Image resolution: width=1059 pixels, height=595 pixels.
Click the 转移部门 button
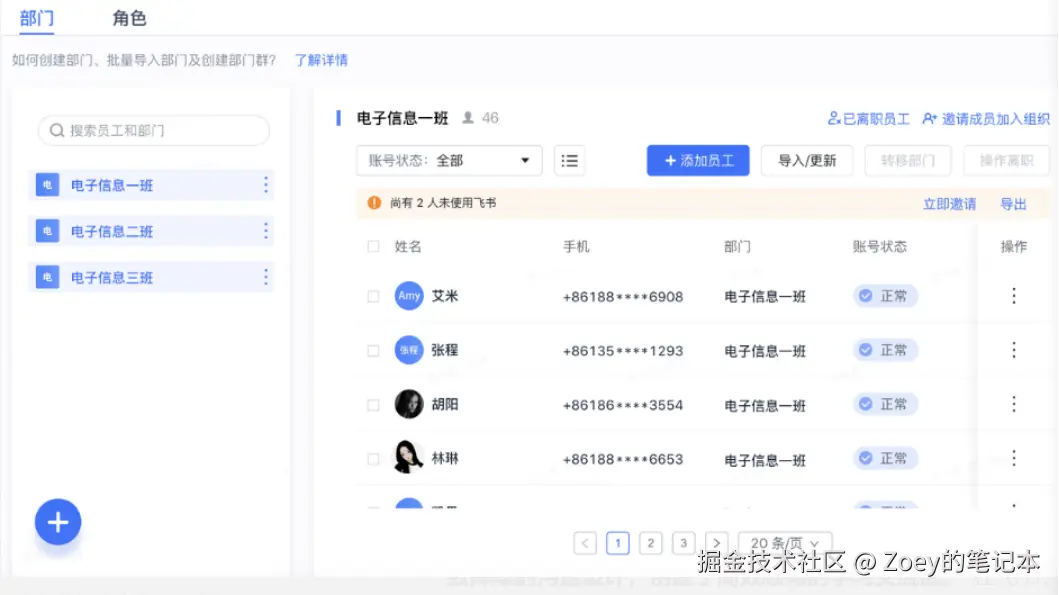908,161
